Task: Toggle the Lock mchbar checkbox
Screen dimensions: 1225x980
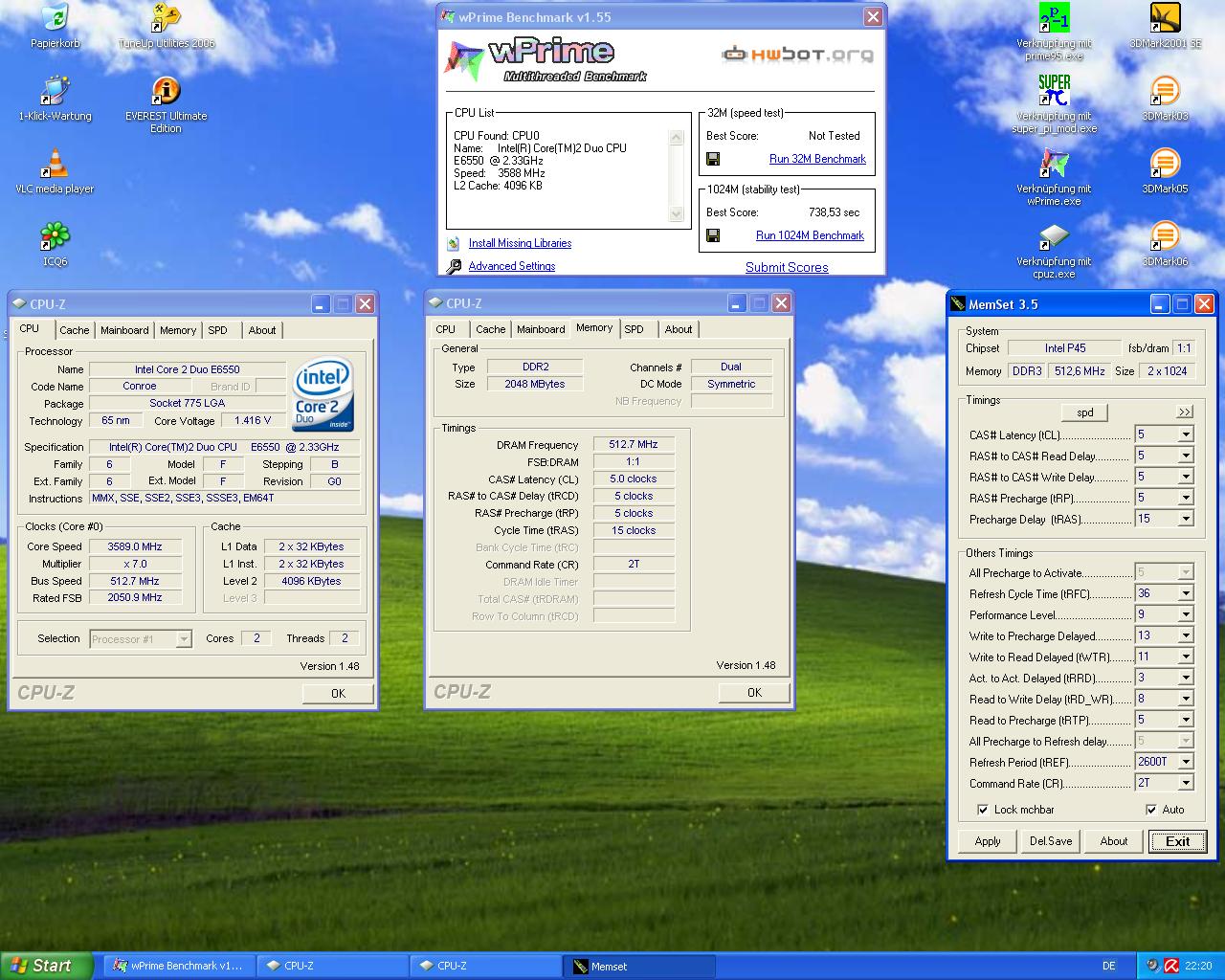Action: [982, 810]
